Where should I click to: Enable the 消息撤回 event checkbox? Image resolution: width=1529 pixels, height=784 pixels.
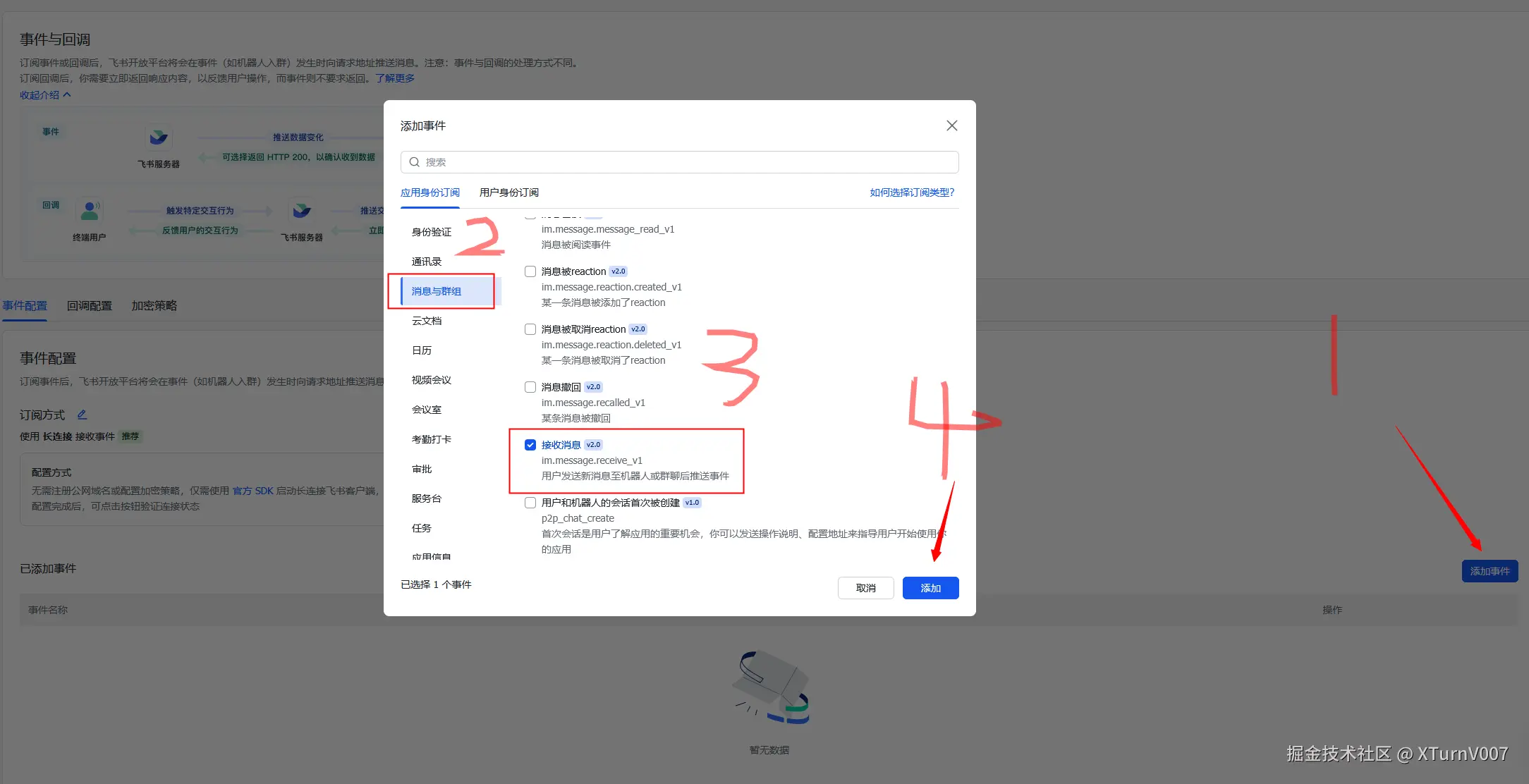pos(530,386)
